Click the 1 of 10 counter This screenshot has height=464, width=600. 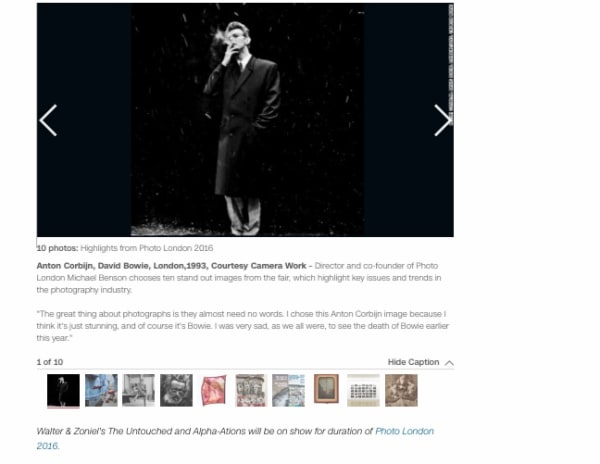pos(50,362)
